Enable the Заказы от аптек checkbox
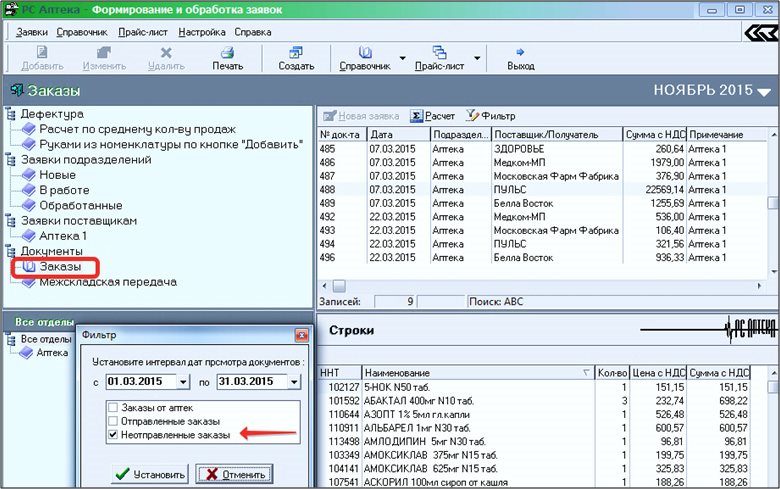The height and width of the screenshot is (489, 780). coord(113,408)
